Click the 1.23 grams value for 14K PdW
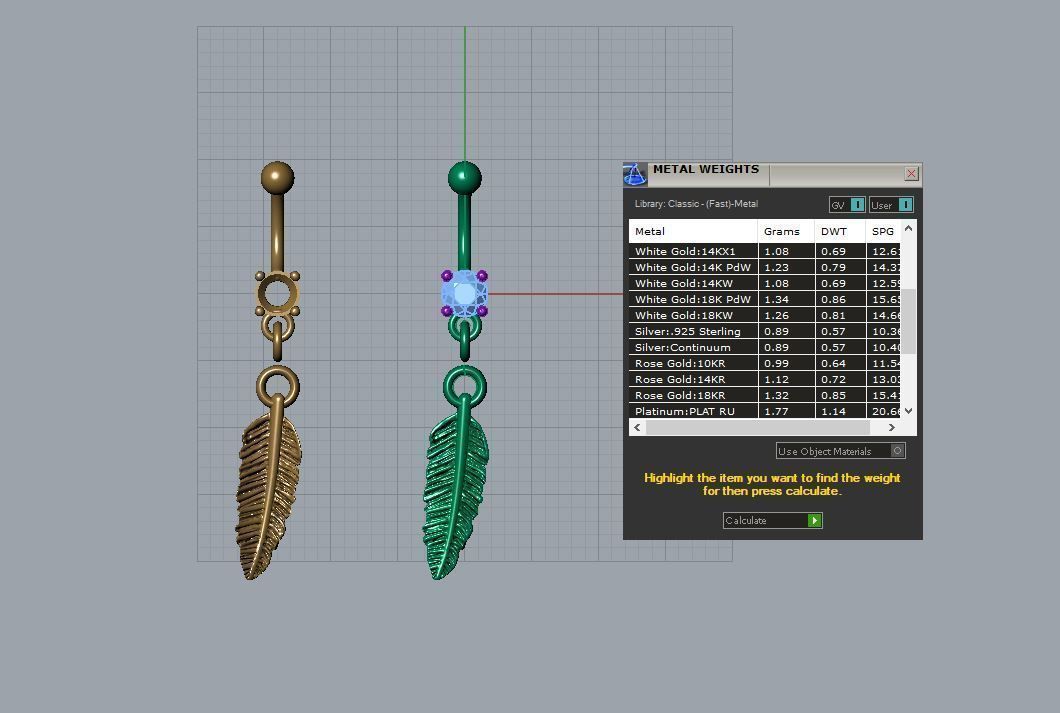Viewport: 1060px width, 713px height. (x=776, y=267)
